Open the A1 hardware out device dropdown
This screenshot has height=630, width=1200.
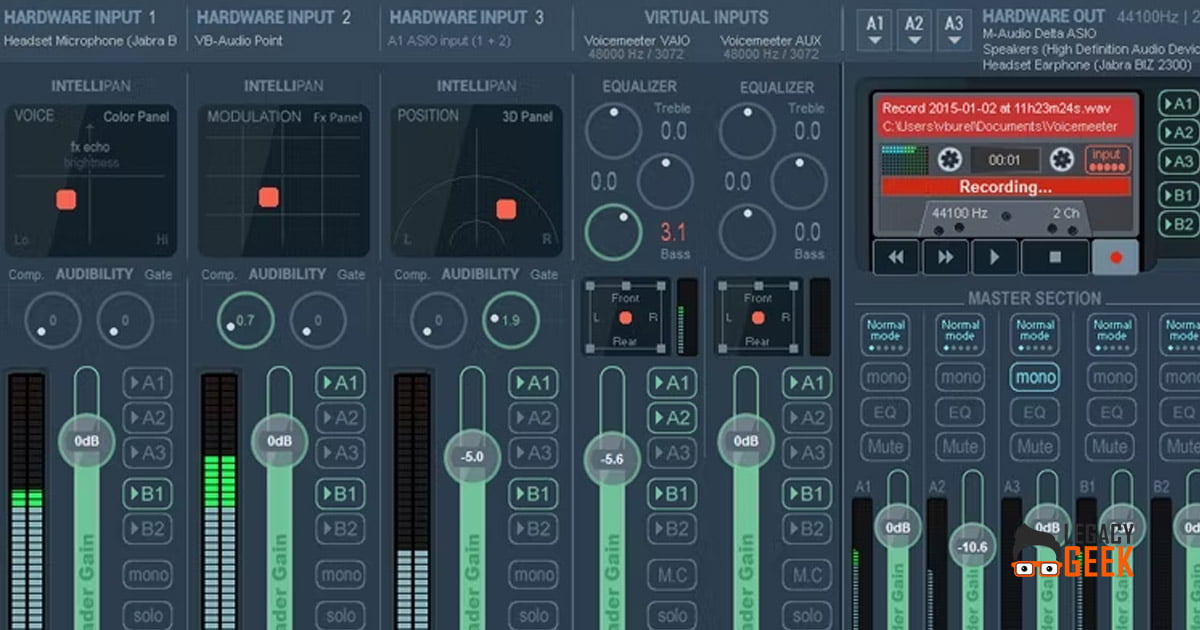pos(876,29)
